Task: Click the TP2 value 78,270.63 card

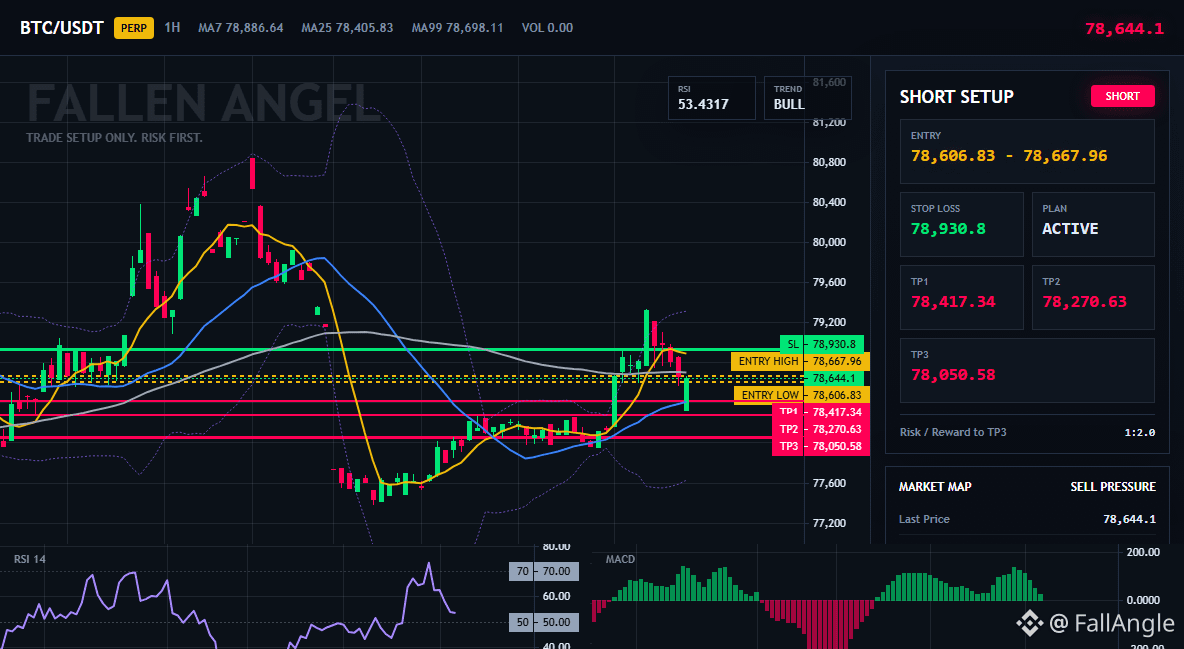Action: point(1093,297)
